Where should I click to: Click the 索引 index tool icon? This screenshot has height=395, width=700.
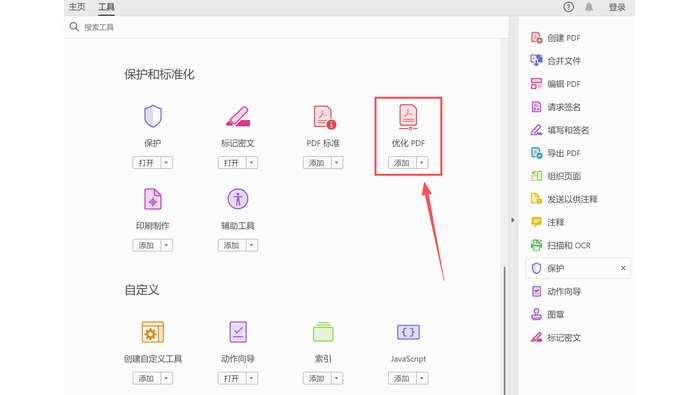point(323,332)
